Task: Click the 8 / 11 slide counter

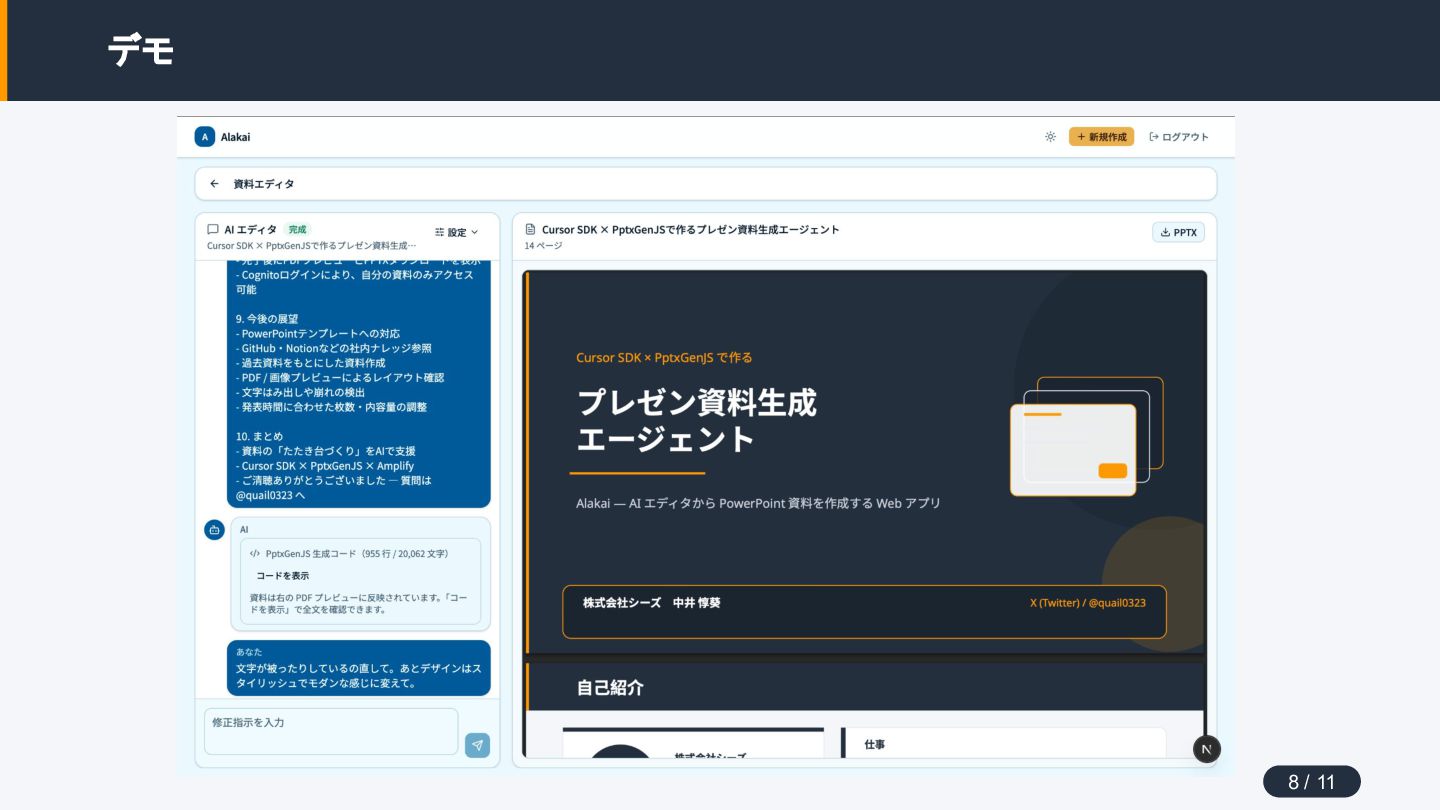Action: (1312, 782)
